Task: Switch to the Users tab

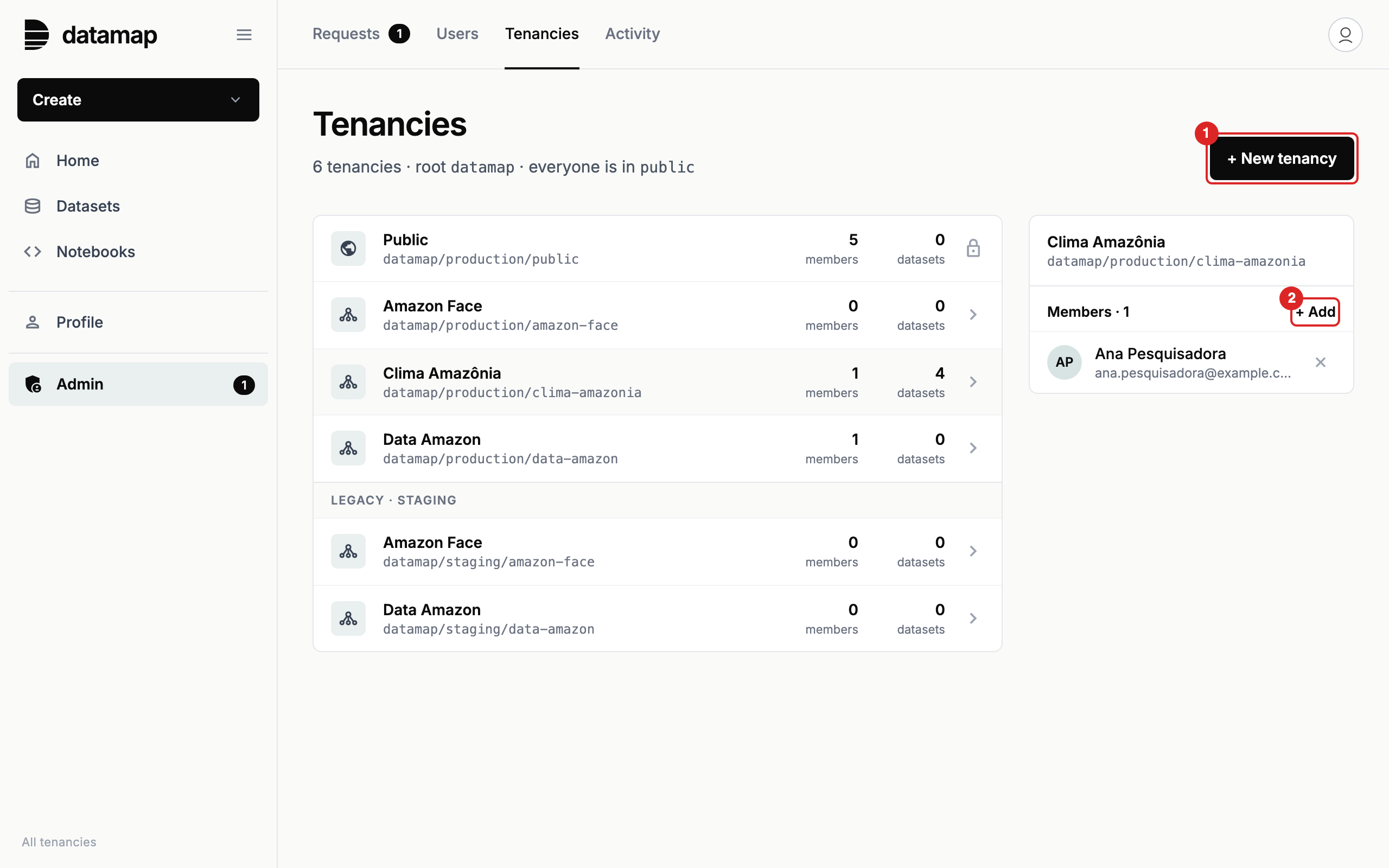Action: coord(457,34)
